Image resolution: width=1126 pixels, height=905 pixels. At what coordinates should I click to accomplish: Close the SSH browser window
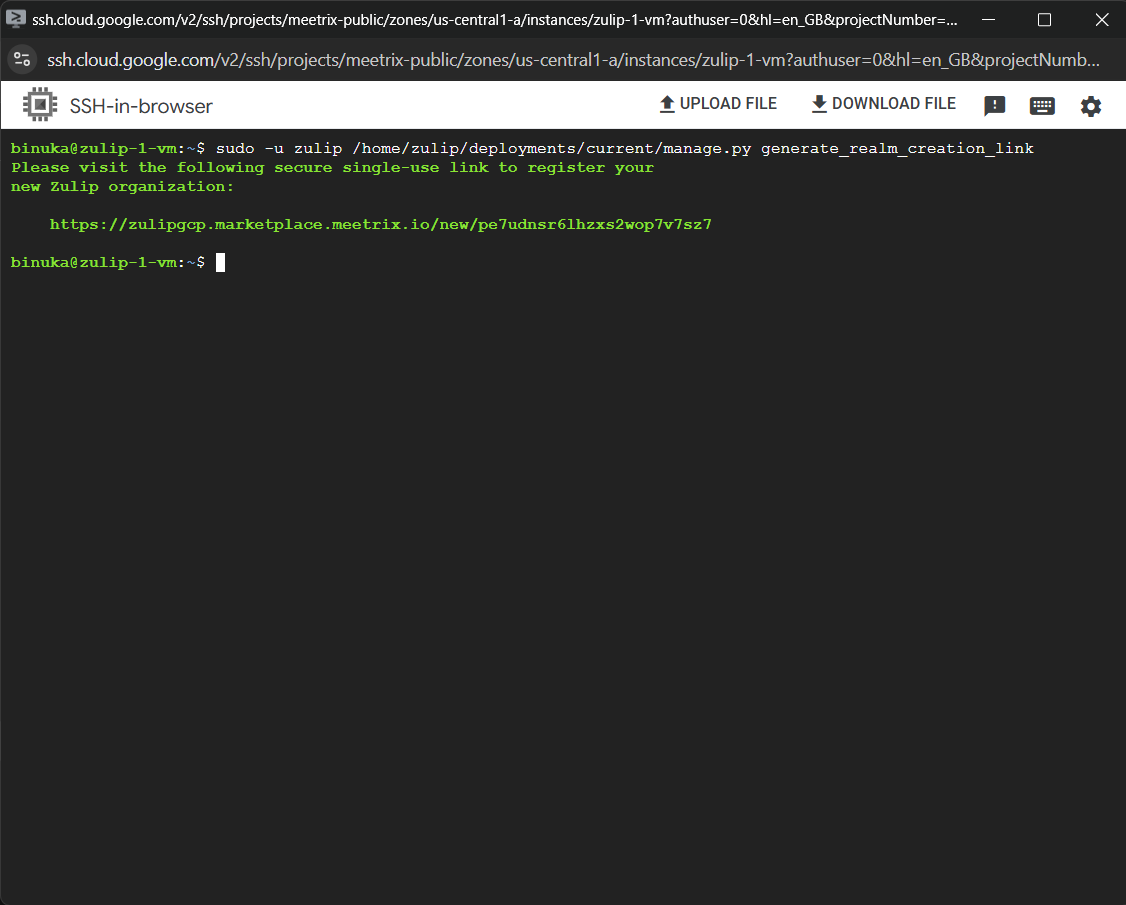(x=1102, y=19)
